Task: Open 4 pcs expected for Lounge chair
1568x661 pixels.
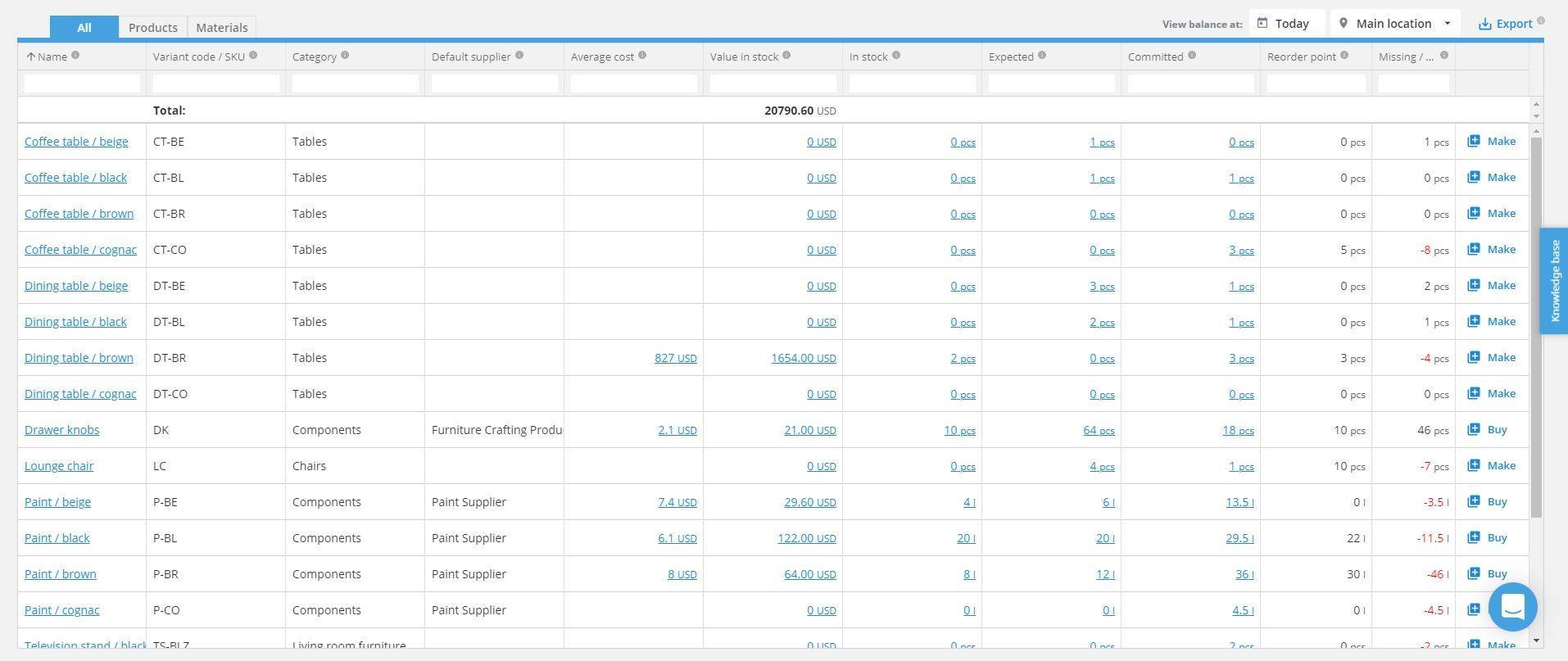Action: click(x=1102, y=466)
